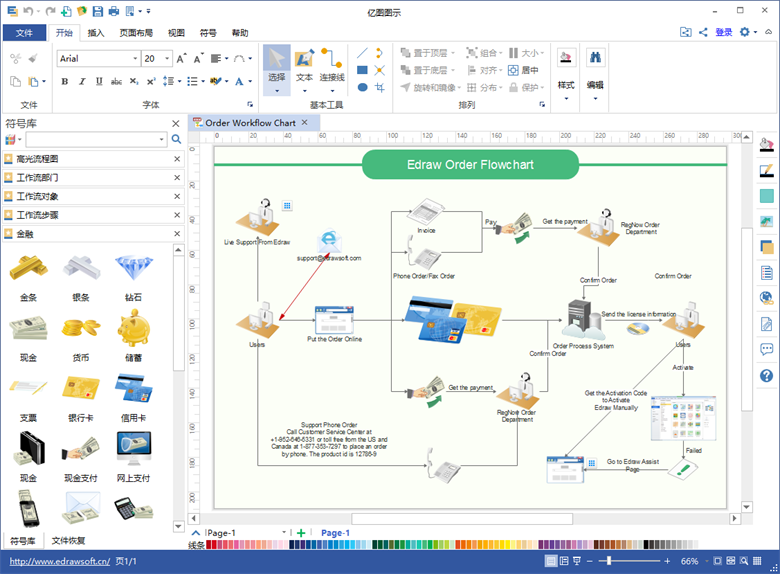This screenshot has height=574, width=780.
Task: Open the font size 20 dropdown
Action: (x=167, y=59)
